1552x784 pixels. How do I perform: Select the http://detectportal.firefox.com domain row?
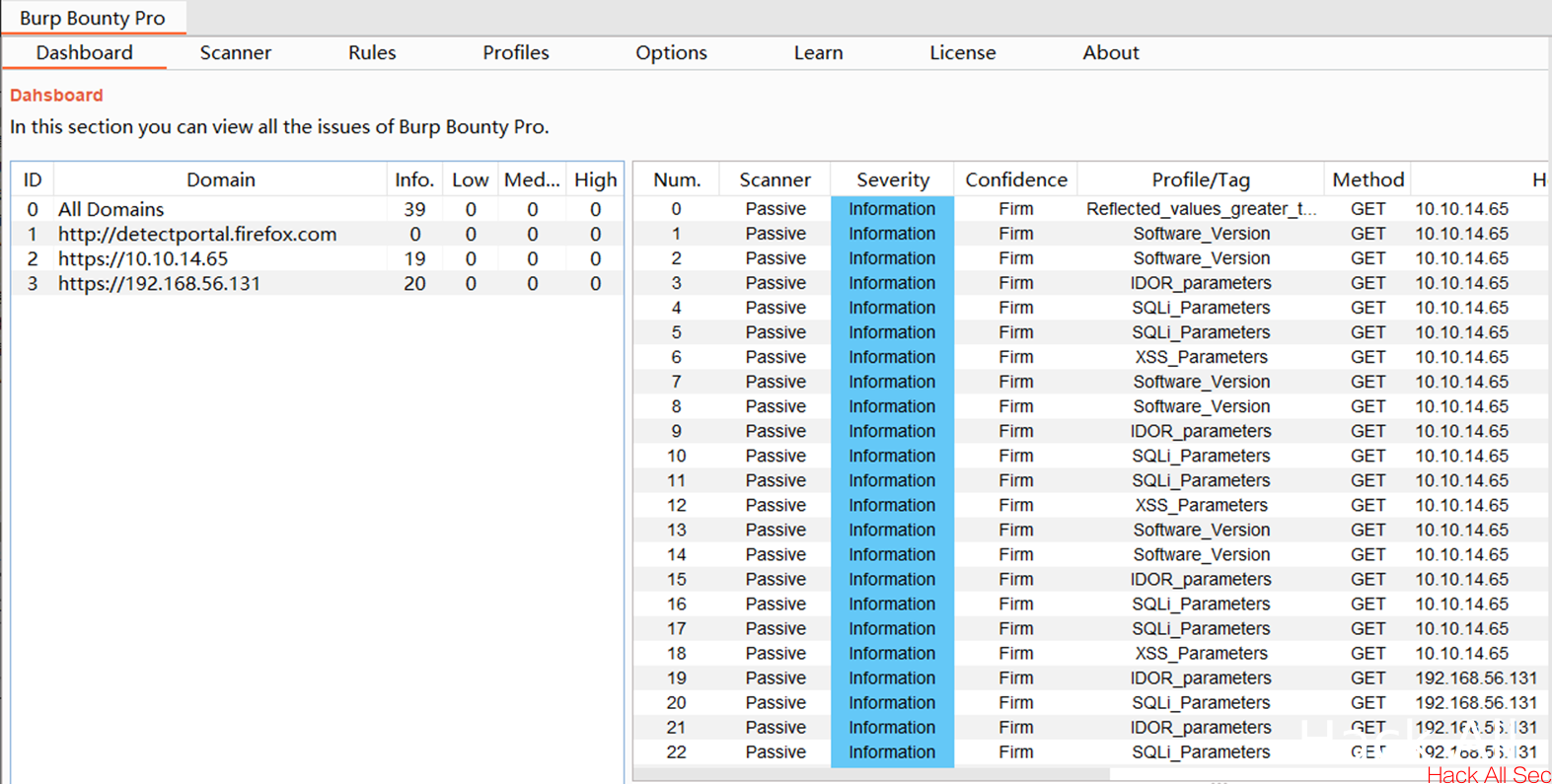(x=318, y=234)
